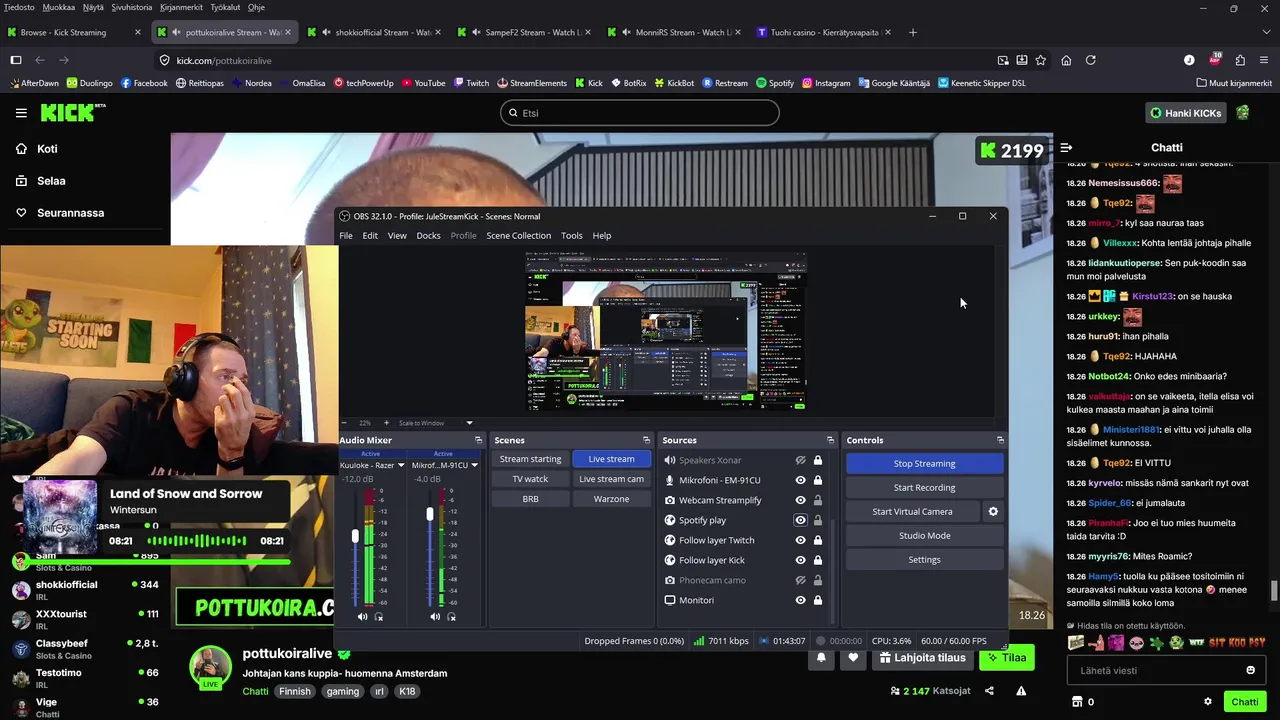Zoom in OBS preview with plus icon

coord(386,423)
